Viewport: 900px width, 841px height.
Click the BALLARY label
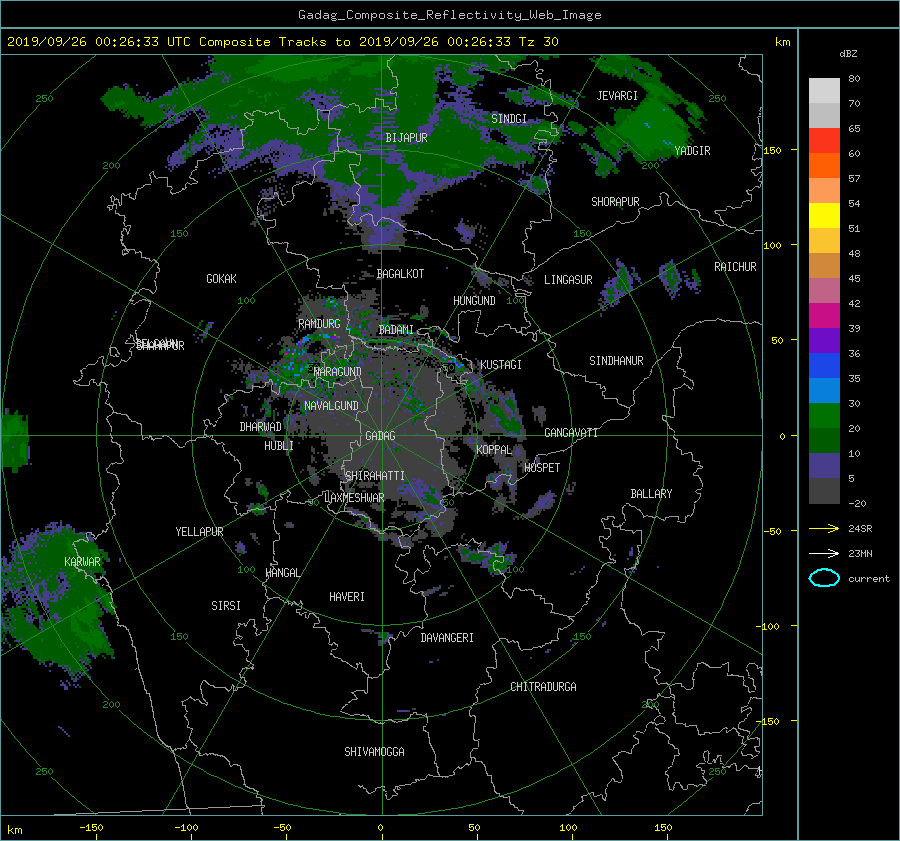651,494
